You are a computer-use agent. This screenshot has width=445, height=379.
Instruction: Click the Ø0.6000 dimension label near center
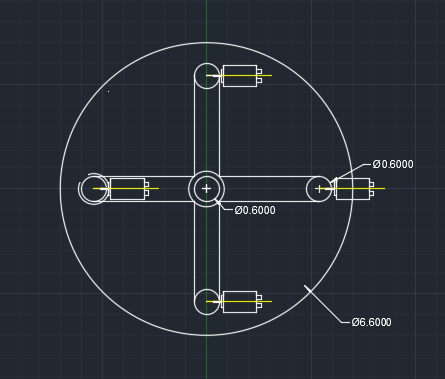pyautogui.click(x=255, y=210)
